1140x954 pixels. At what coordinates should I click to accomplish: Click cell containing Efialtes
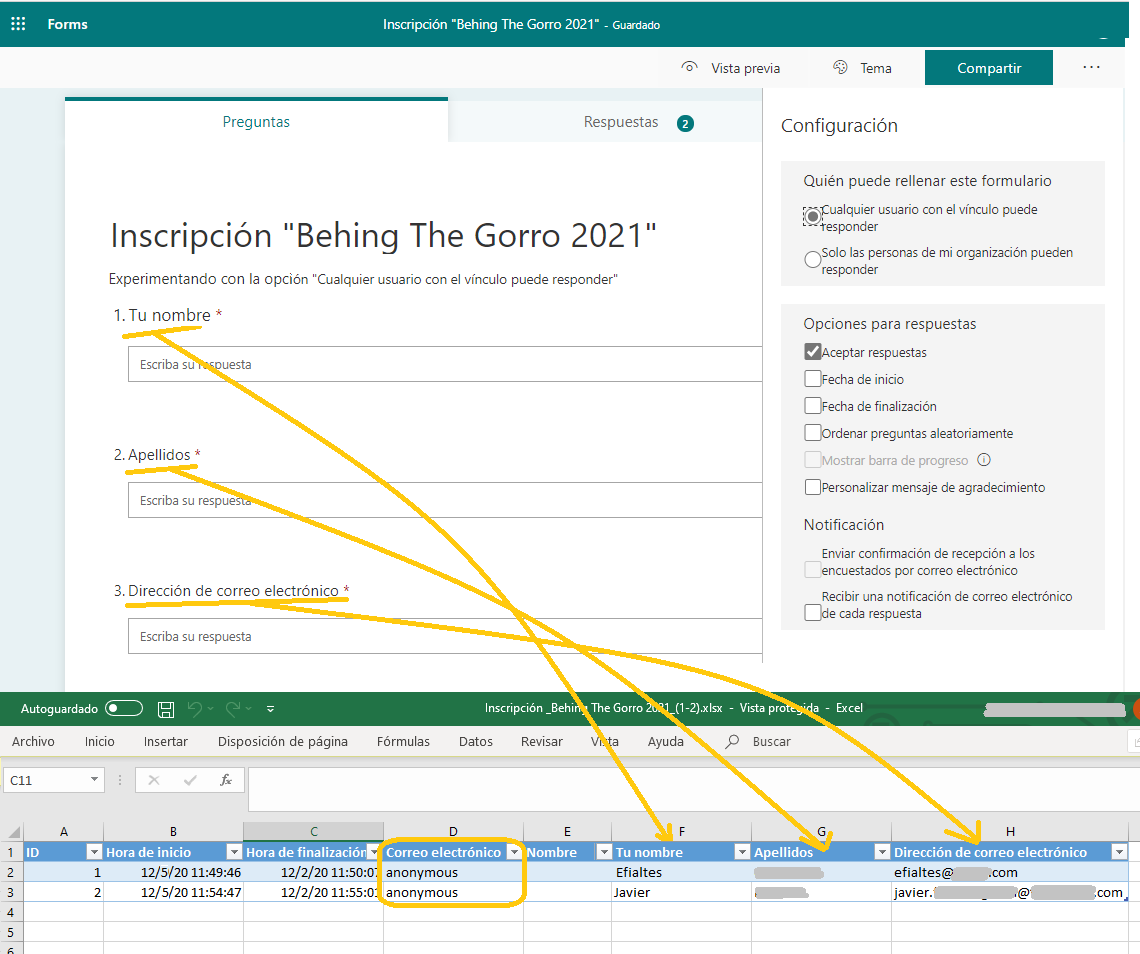pos(681,872)
